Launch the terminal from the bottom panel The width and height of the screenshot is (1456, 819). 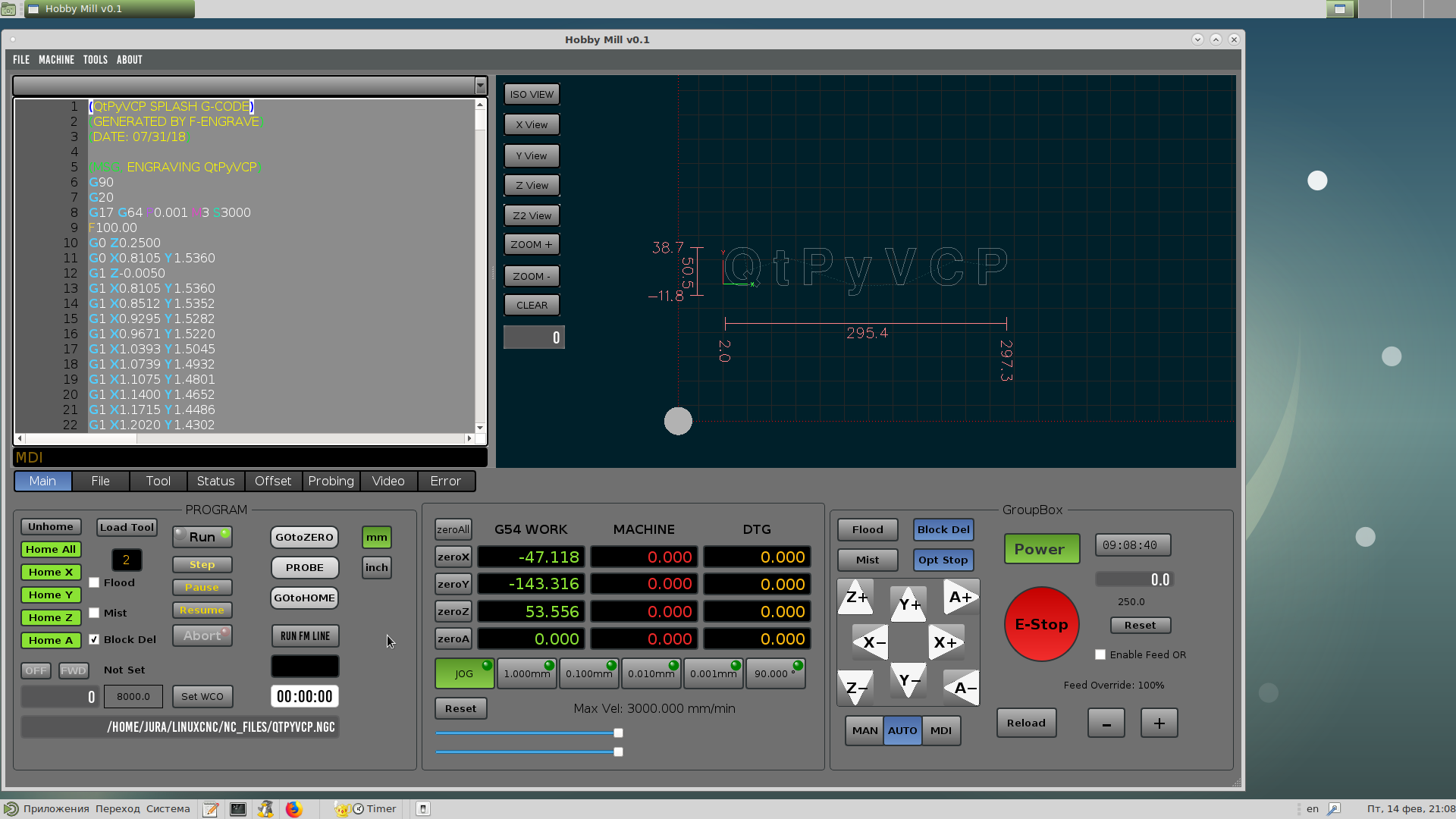[x=238, y=809]
